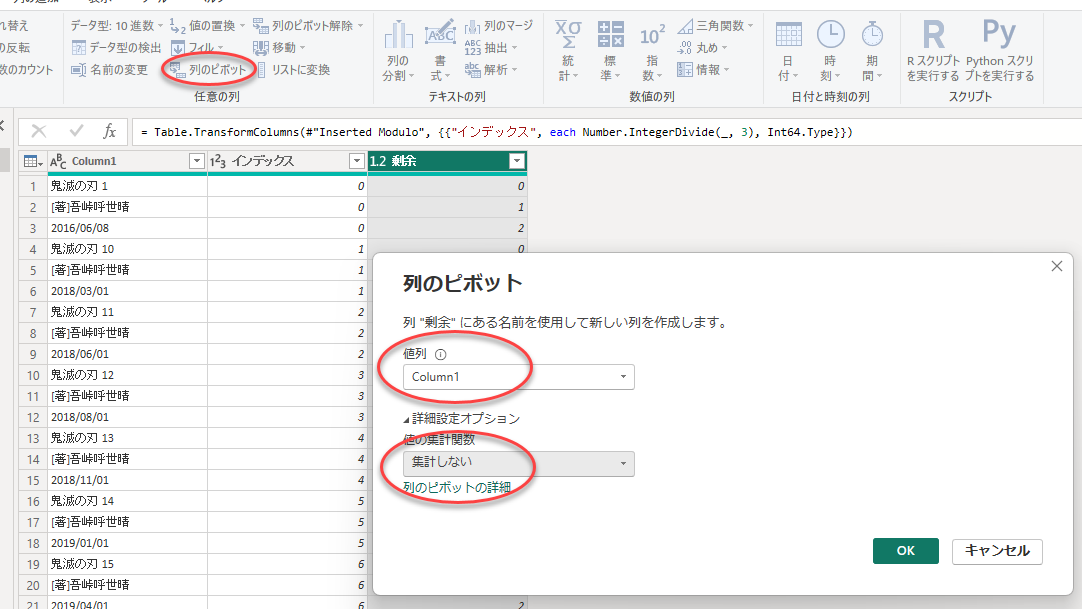Open 時刻 (Time) menu
This screenshot has width=1082, height=609.
(x=830, y=50)
